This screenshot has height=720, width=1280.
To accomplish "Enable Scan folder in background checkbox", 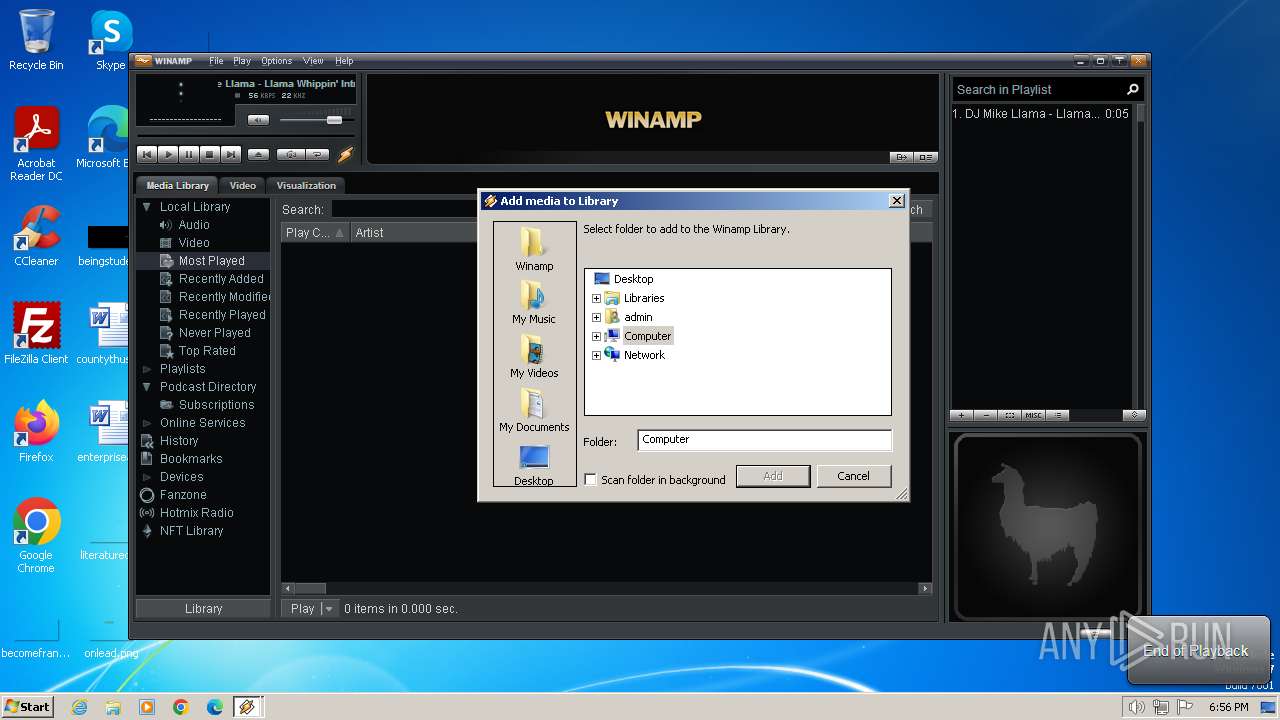I will [x=590, y=480].
